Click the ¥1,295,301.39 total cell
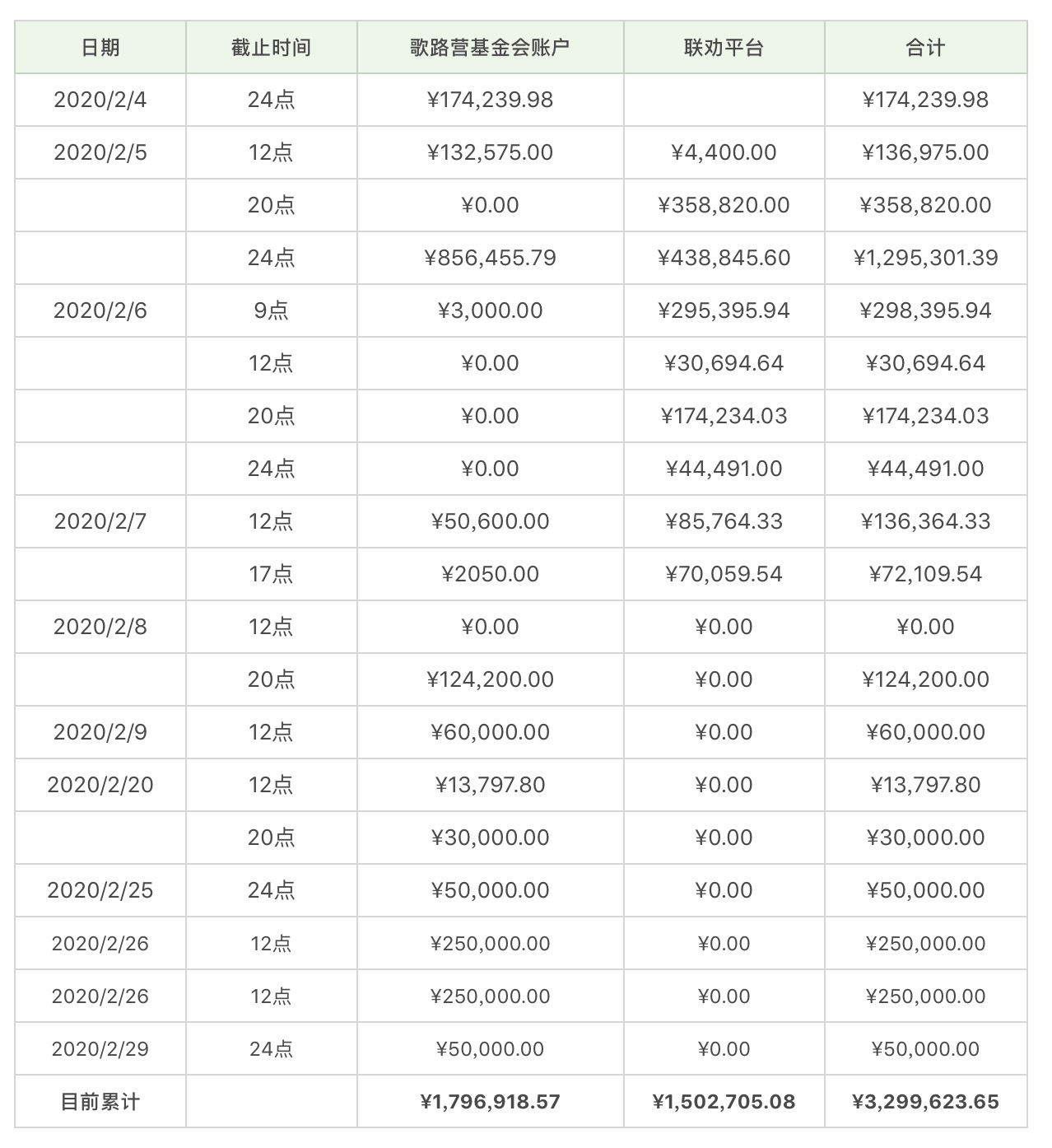The image size is (1052, 1148). (x=925, y=258)
